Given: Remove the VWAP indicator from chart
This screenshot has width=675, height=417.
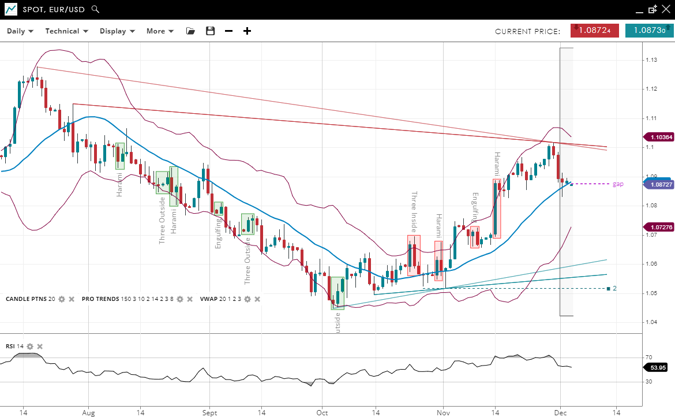Looking at the screenshot, I should (259, 299).
